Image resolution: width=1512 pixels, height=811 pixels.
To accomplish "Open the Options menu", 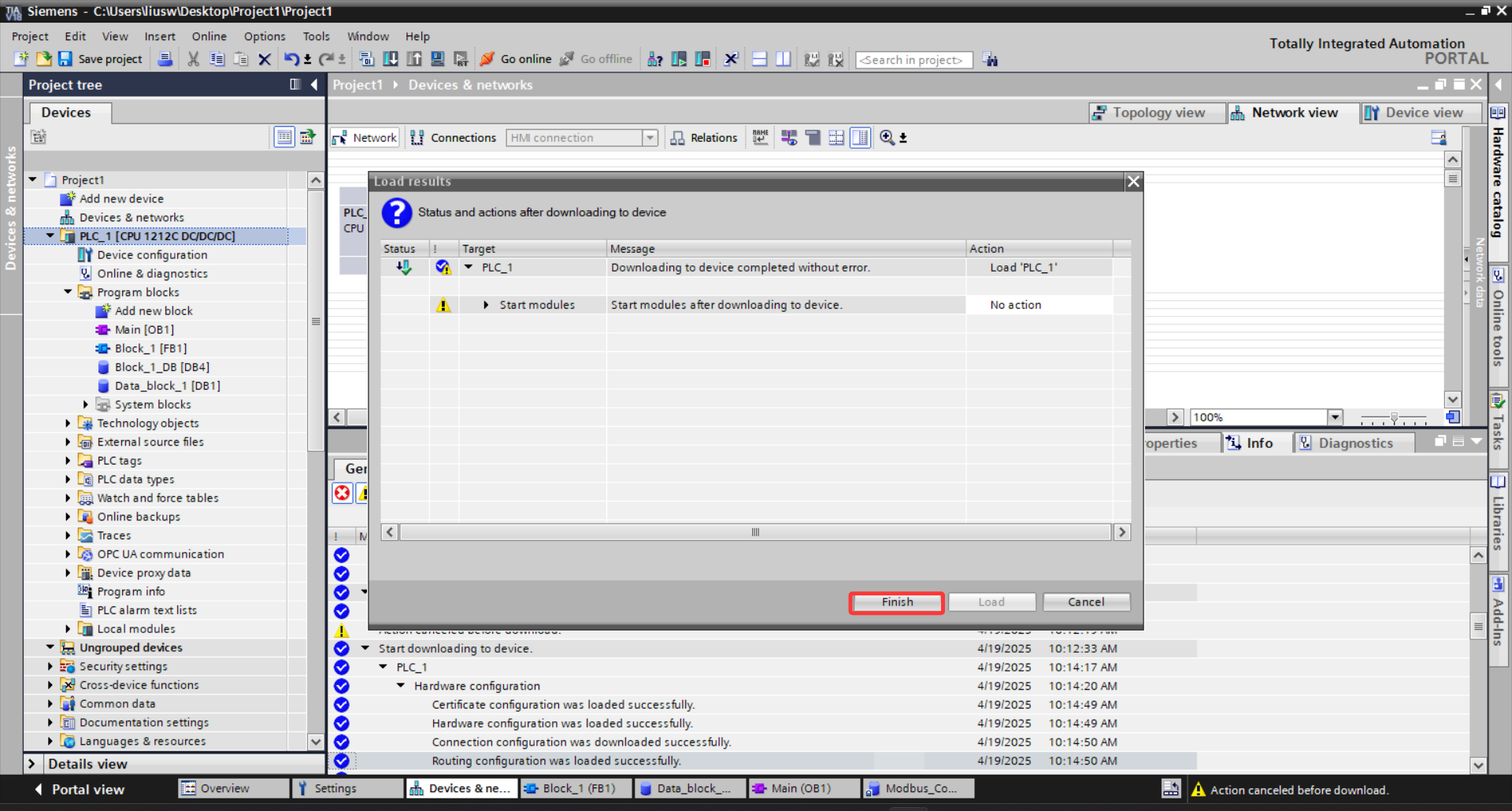I will (265, 36).
